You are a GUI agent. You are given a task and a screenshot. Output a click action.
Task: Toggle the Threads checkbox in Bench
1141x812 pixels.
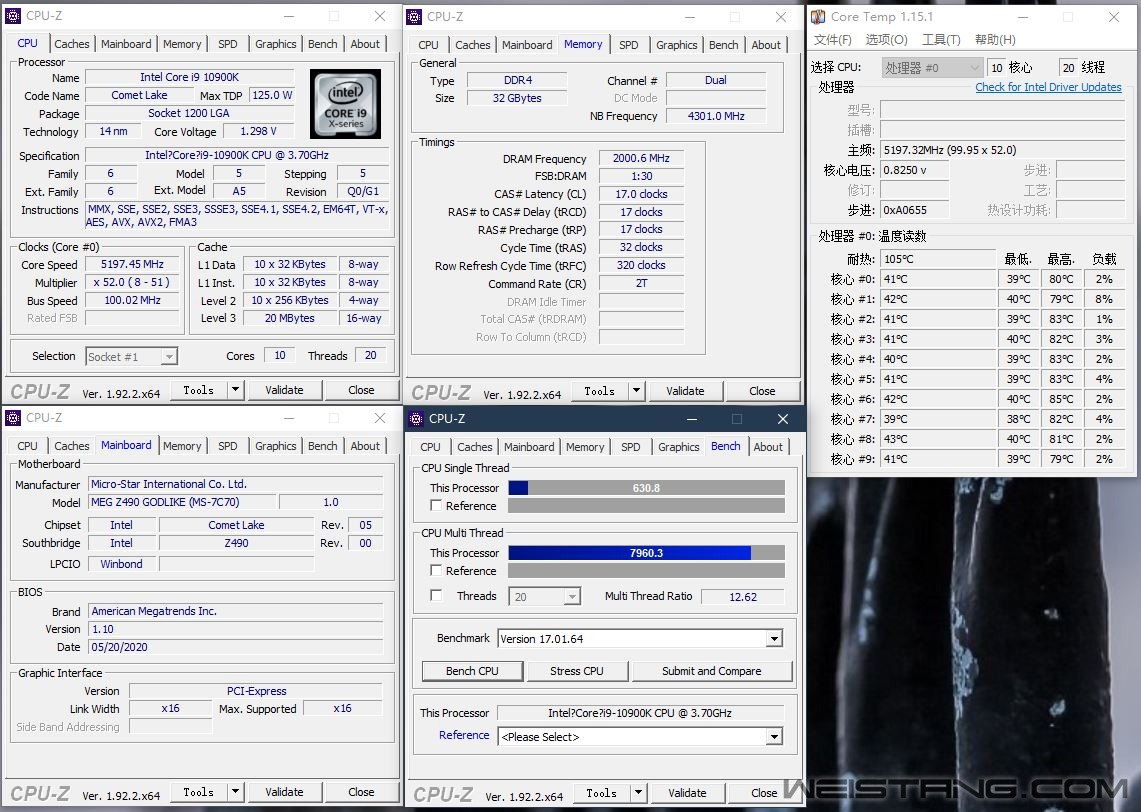pyautogui.click(x=436, y=596)
